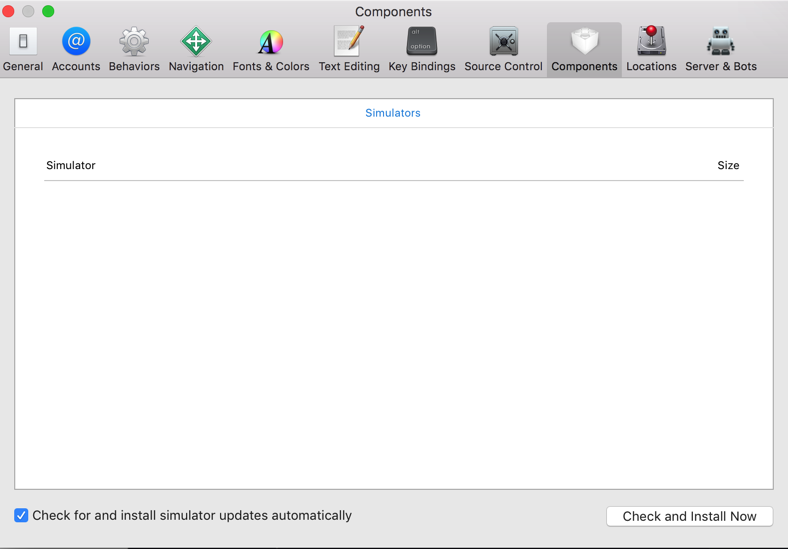Image resolution: width=788 pixels, height=549 pixels.
Task: Open Navigation preferences
Action: pyautogui.click(x=196, y=49)
